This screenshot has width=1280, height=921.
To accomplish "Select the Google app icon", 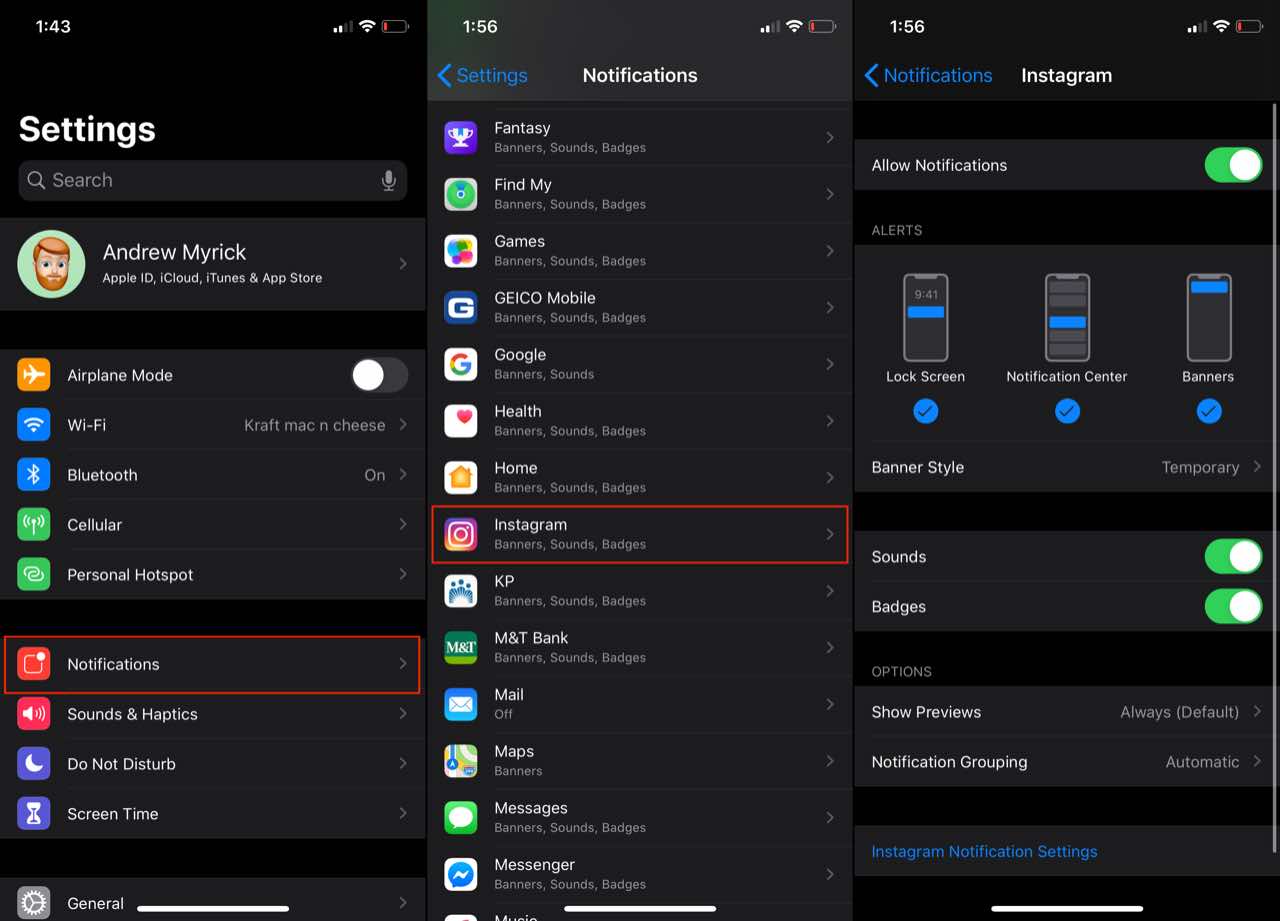I will pos(460,364).
